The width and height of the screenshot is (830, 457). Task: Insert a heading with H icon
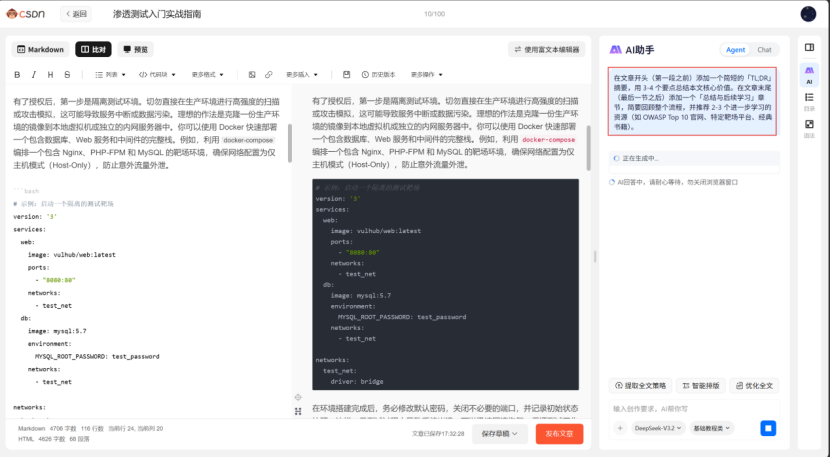pos(50,75)
